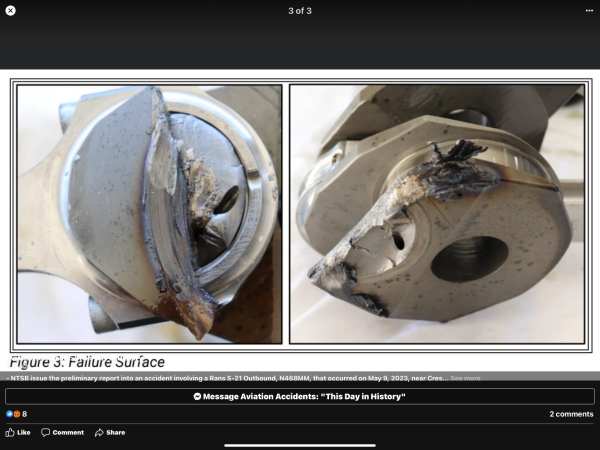Tap the right crankshaft fracture photo
This screenshot has width=600, height=450.
click(x=436, y=214)
